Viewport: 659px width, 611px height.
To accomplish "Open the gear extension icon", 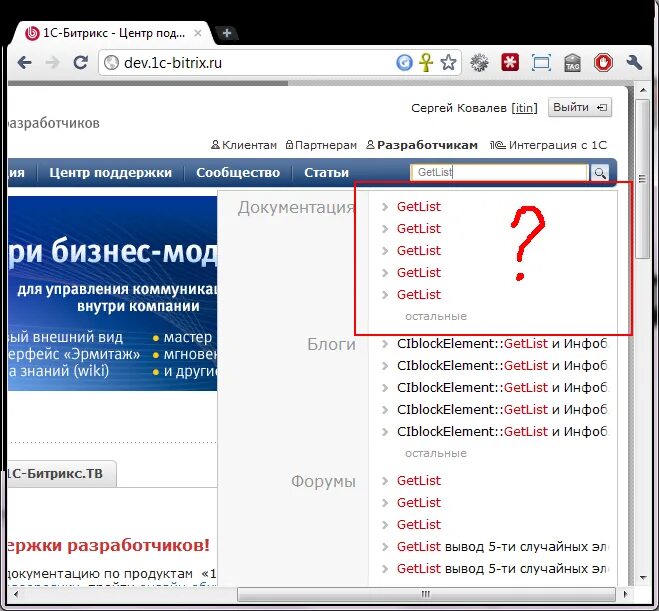I will (479, 63).
